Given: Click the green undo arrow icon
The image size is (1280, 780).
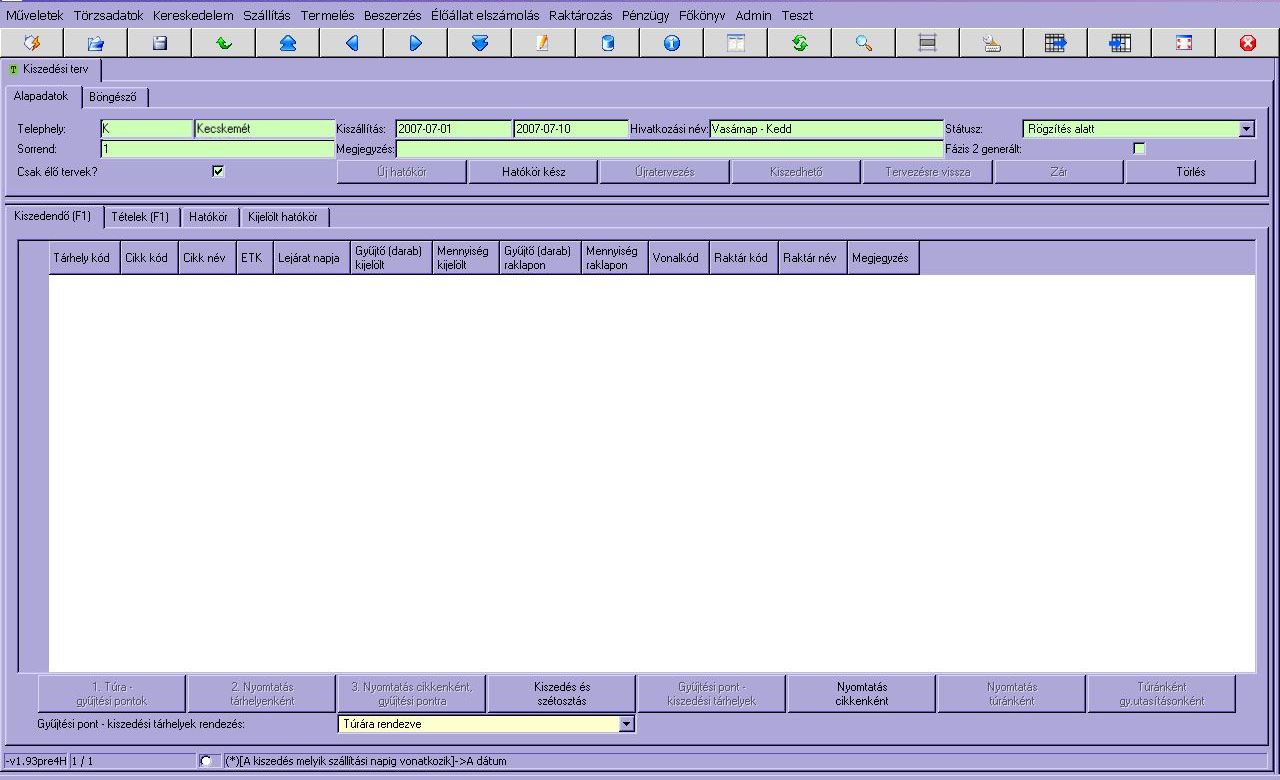Looking at the screenshot, I should (224, 43).
